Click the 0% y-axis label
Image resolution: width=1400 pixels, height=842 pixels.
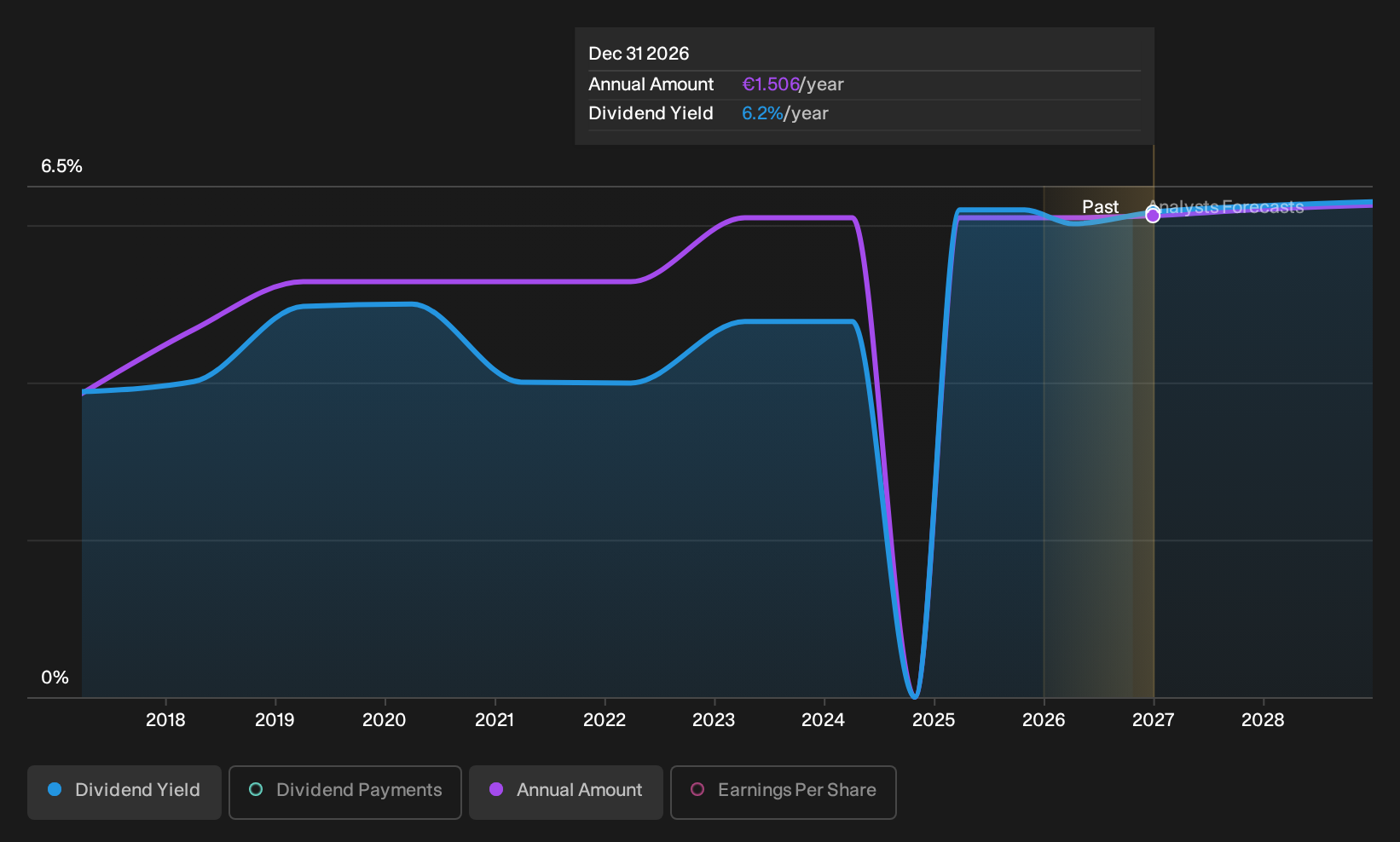(55, 678)
